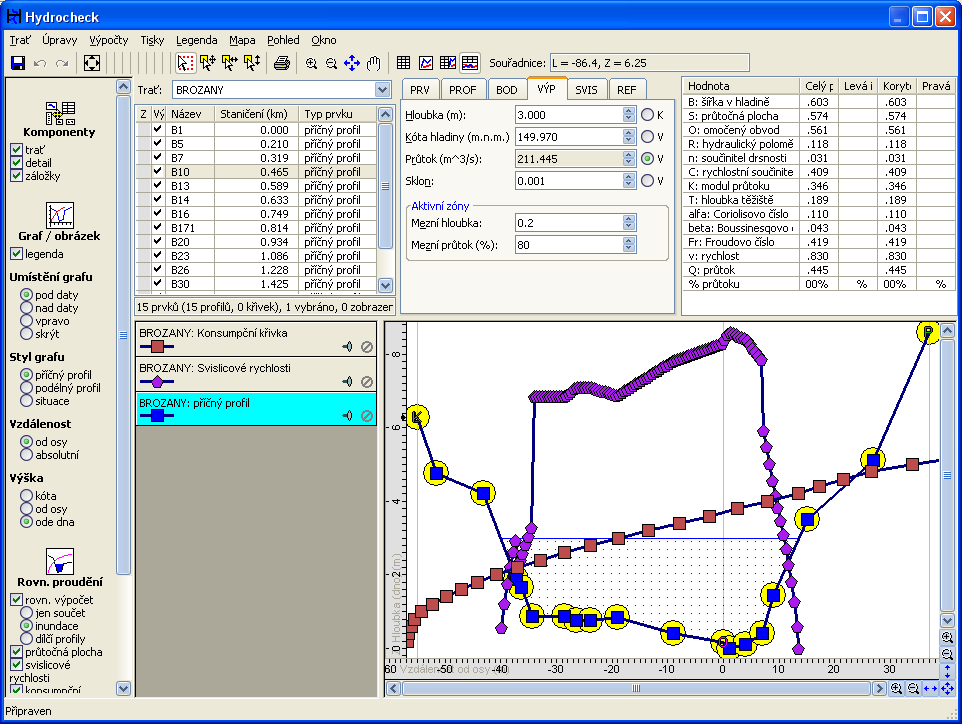Viewport: 962px width, 724px height.
Task: Click the save (floppy disk) toolbar icon
Action: [x=17, y=63]
